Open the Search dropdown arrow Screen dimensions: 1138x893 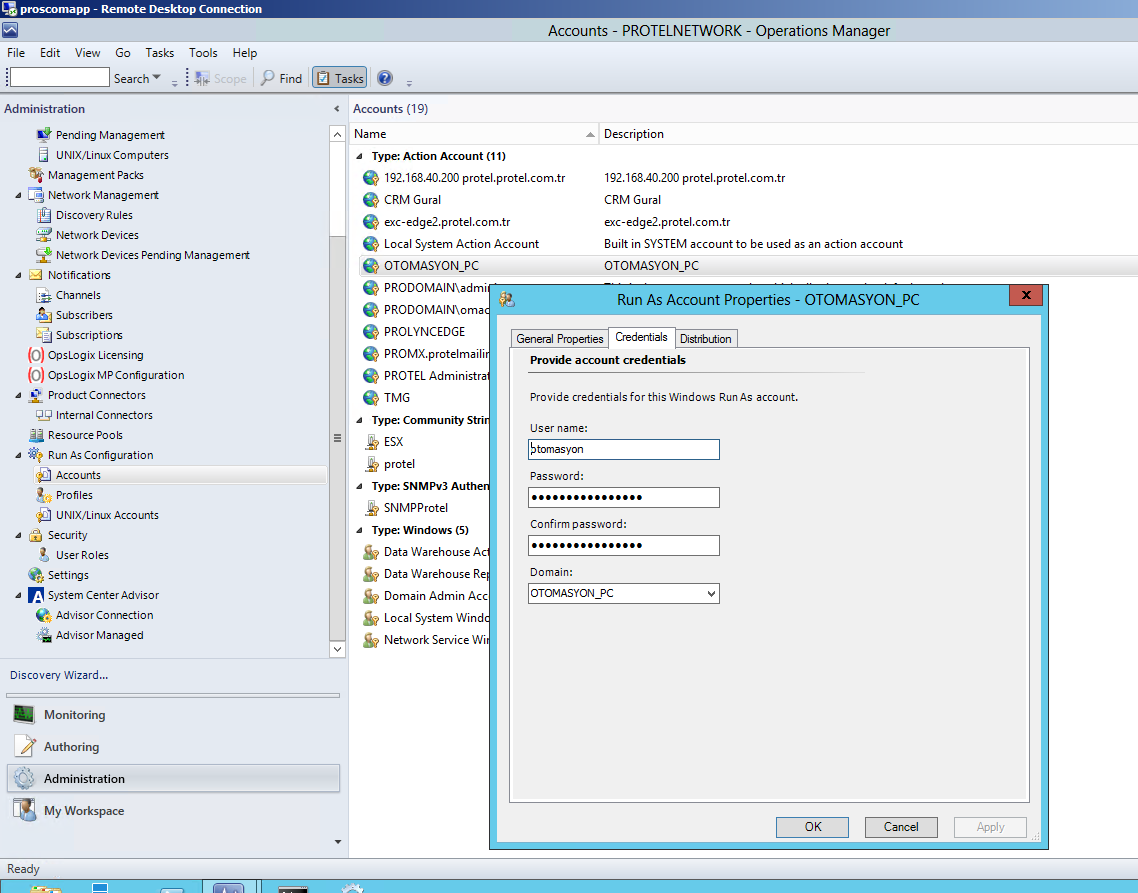[157, 79]
